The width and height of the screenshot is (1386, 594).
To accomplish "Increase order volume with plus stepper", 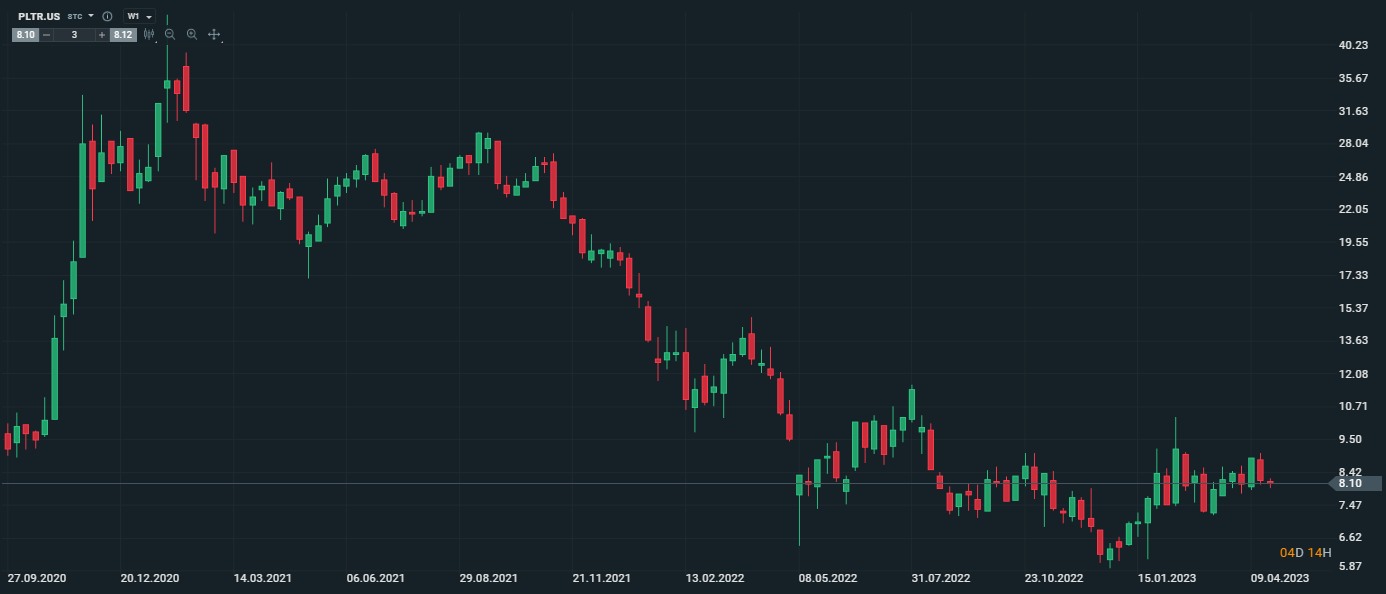I will pos(102,34).
